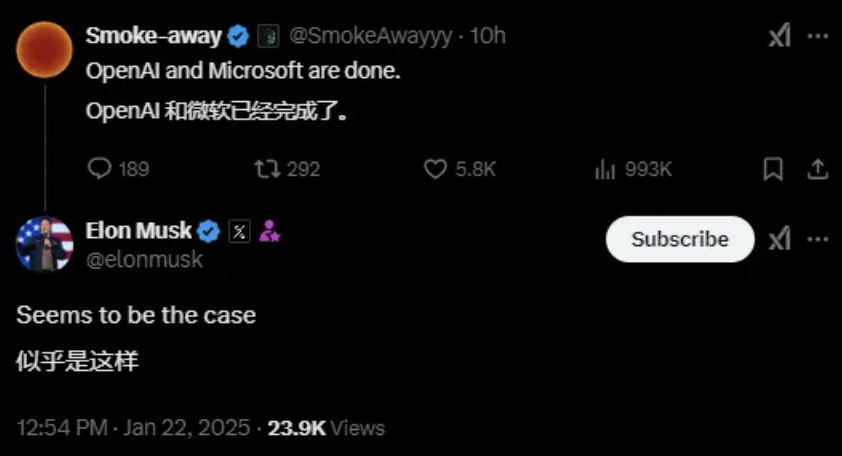Click the X affiliation badge beside Elon Musk
Screen dimensions: 842x456
click(240, 232)
